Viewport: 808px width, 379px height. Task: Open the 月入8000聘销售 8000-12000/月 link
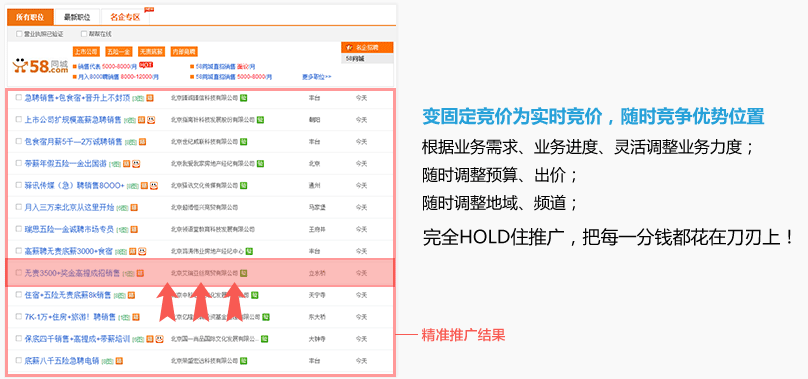[x=118, y=77]
